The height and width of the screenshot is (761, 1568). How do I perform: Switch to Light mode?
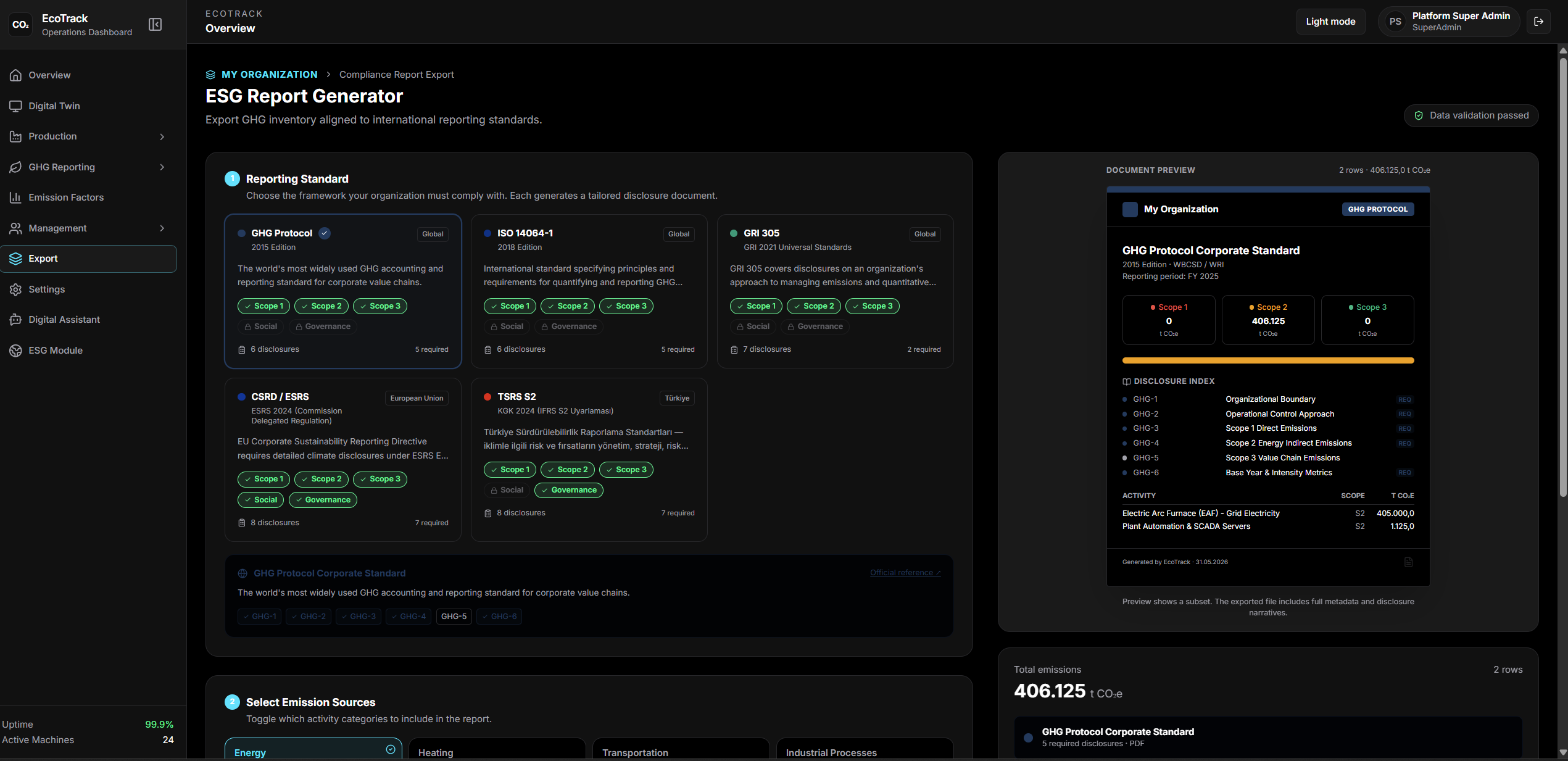[x=1330, y=22]
